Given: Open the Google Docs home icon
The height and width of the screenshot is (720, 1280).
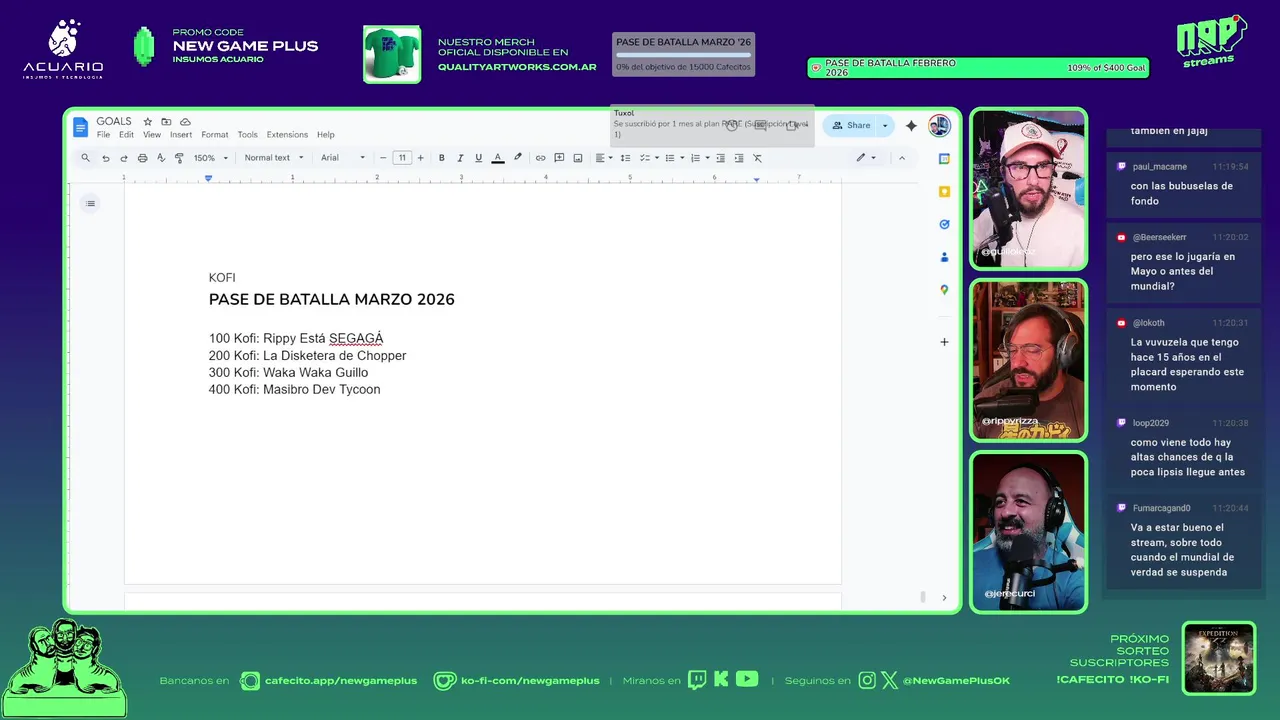Looking at the screenshot, I should (x=80, y=127).
